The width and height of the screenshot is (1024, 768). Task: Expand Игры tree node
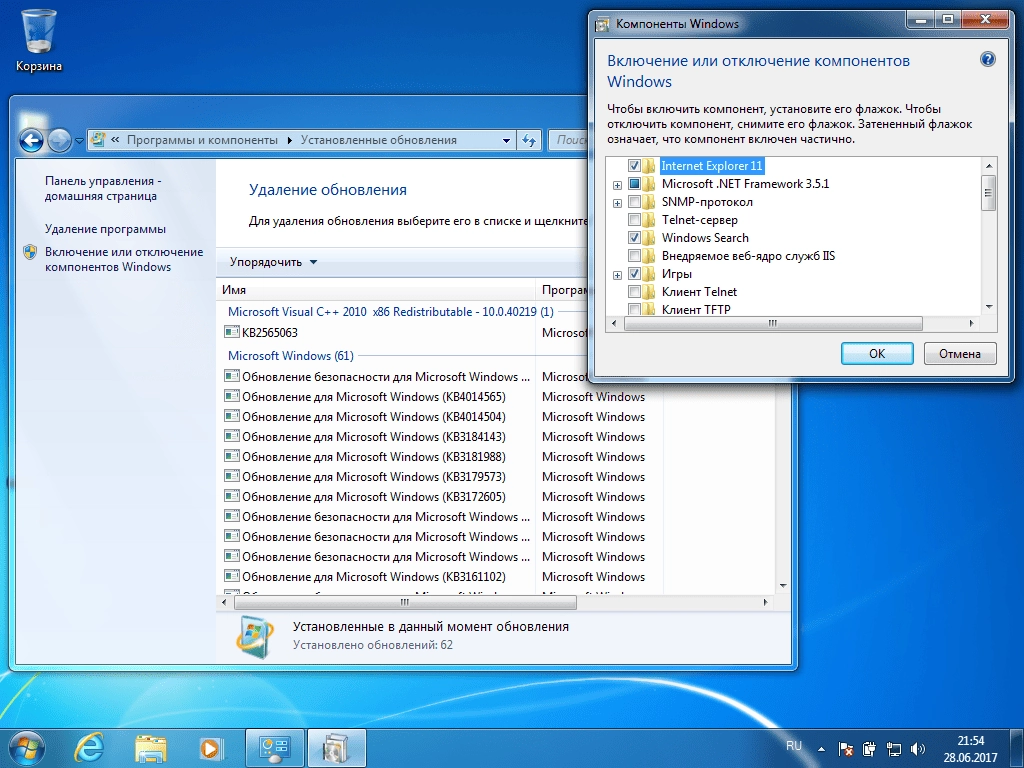tap(617, 275)
